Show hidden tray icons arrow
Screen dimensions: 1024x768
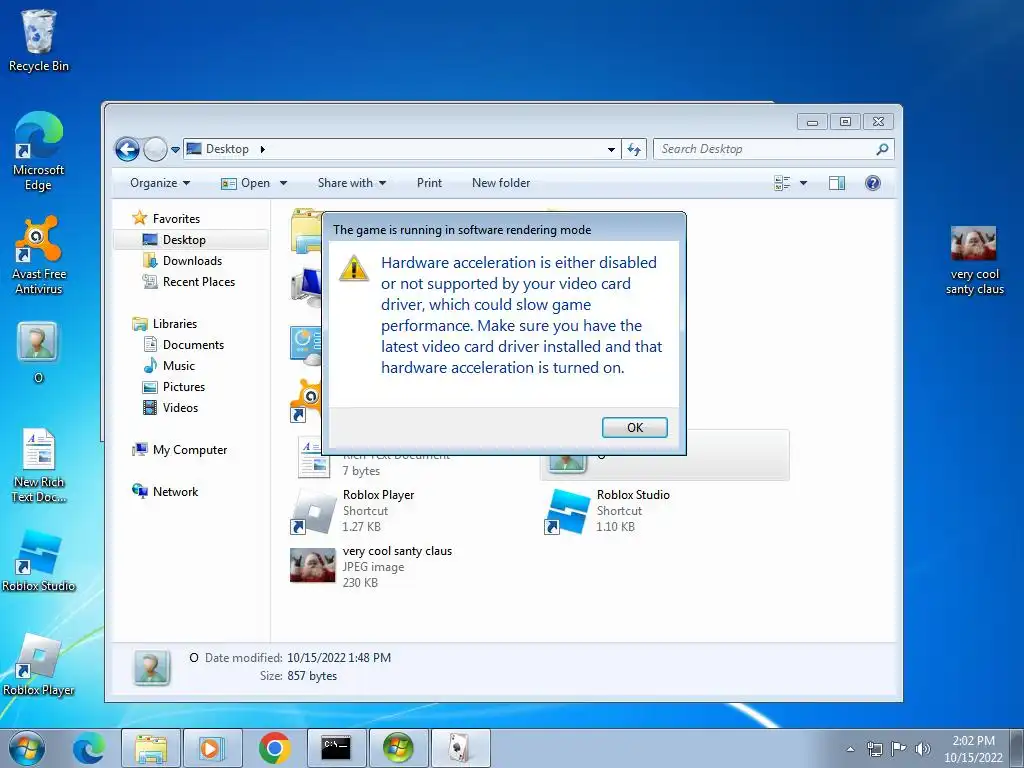[x=850, y=749]
